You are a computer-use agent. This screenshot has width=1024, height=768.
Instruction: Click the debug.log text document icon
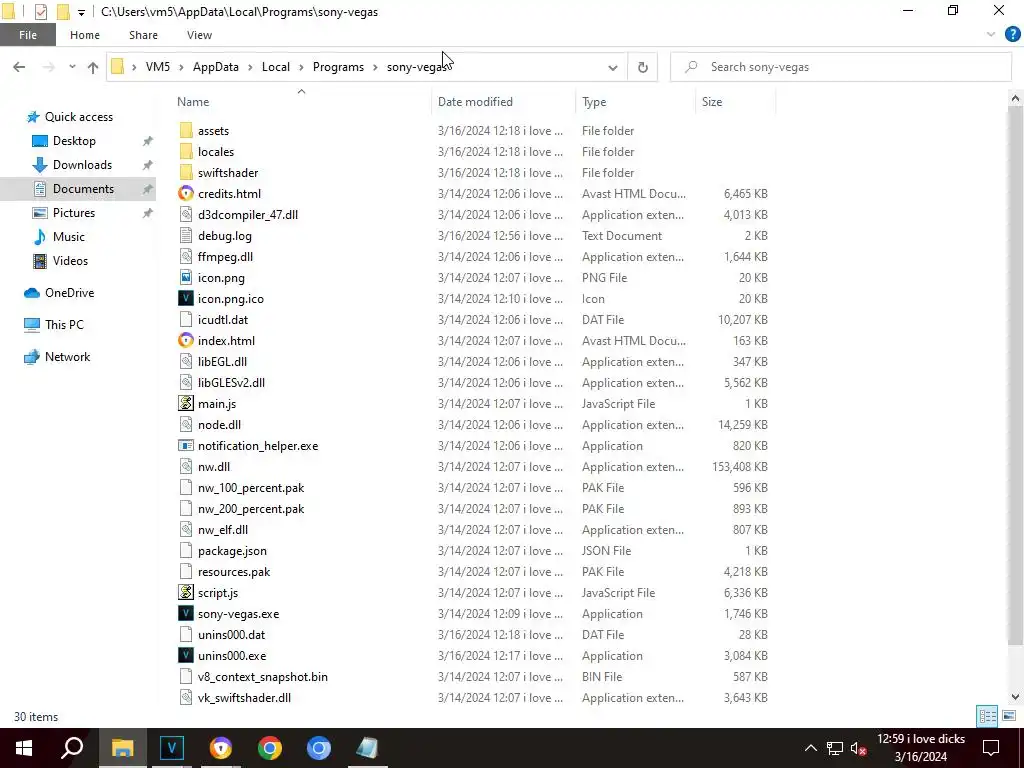186,236
